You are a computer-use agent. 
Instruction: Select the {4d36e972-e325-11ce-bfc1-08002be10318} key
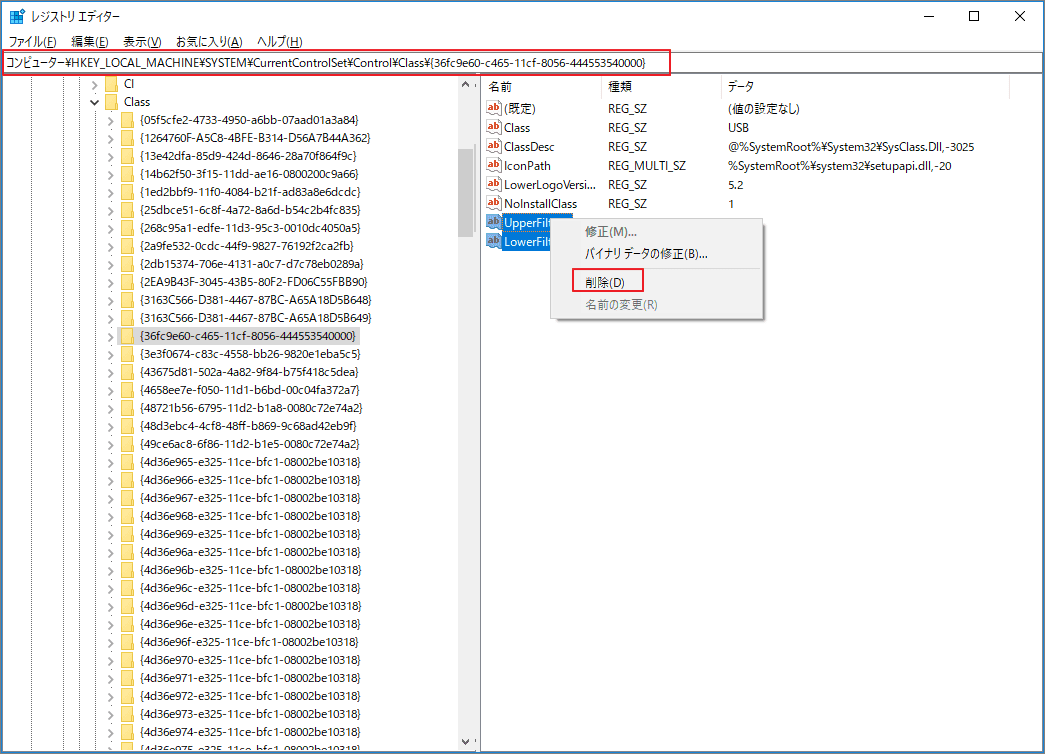pos(250,696)
